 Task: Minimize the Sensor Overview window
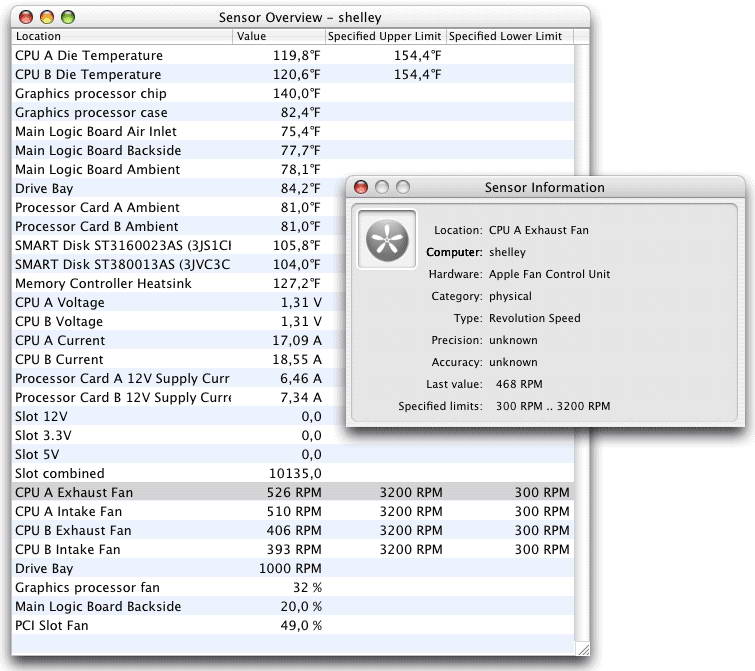coord(46,17)
